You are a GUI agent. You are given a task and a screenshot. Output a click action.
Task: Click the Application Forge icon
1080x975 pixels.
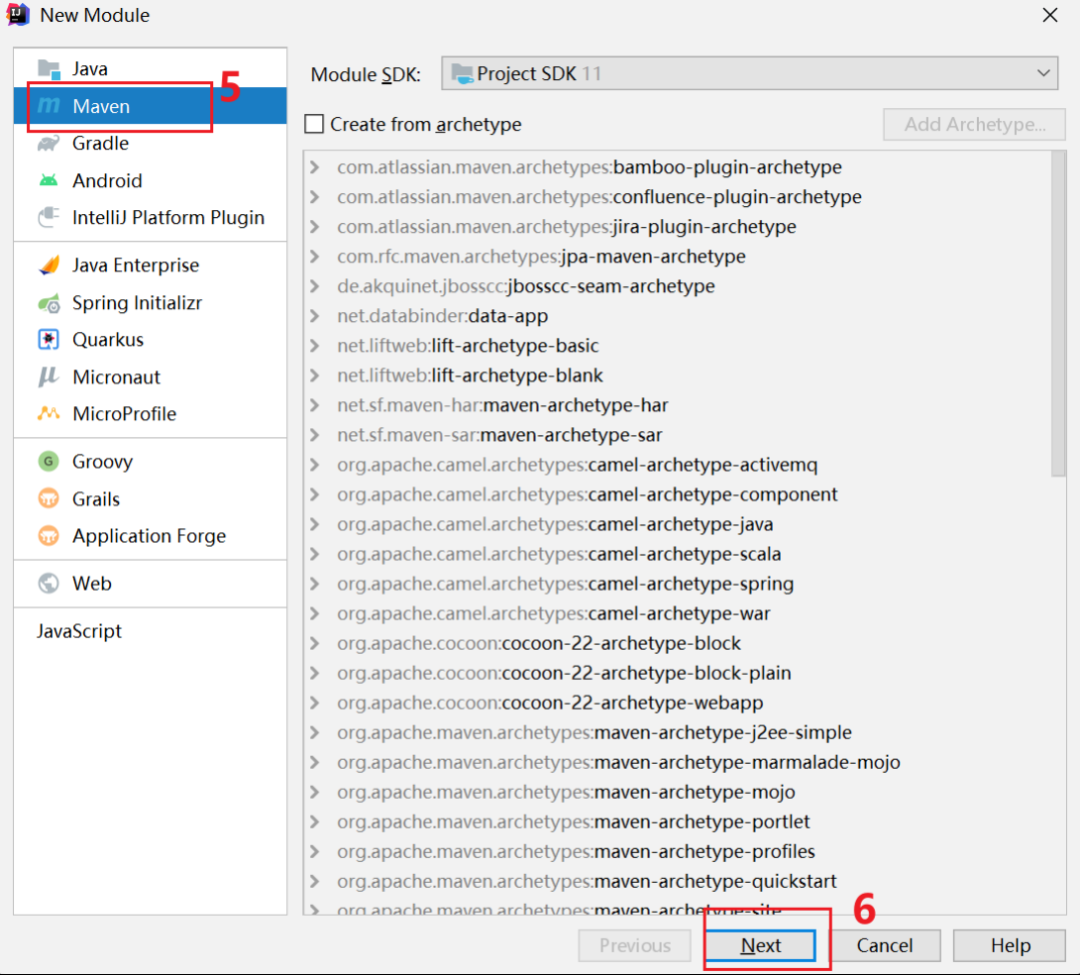click(49, 536)
